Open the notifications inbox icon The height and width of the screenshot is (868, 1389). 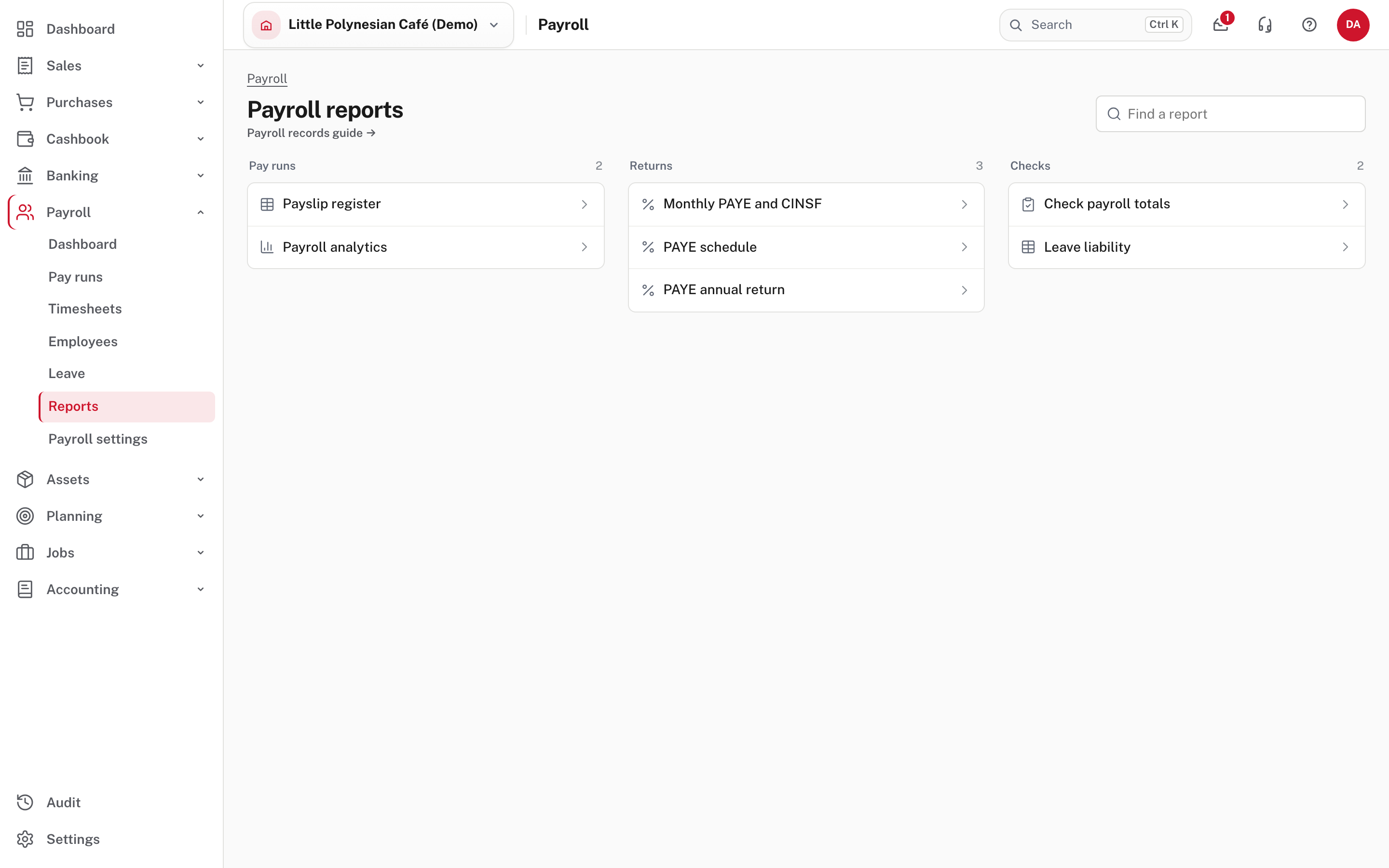(1220, 25)
